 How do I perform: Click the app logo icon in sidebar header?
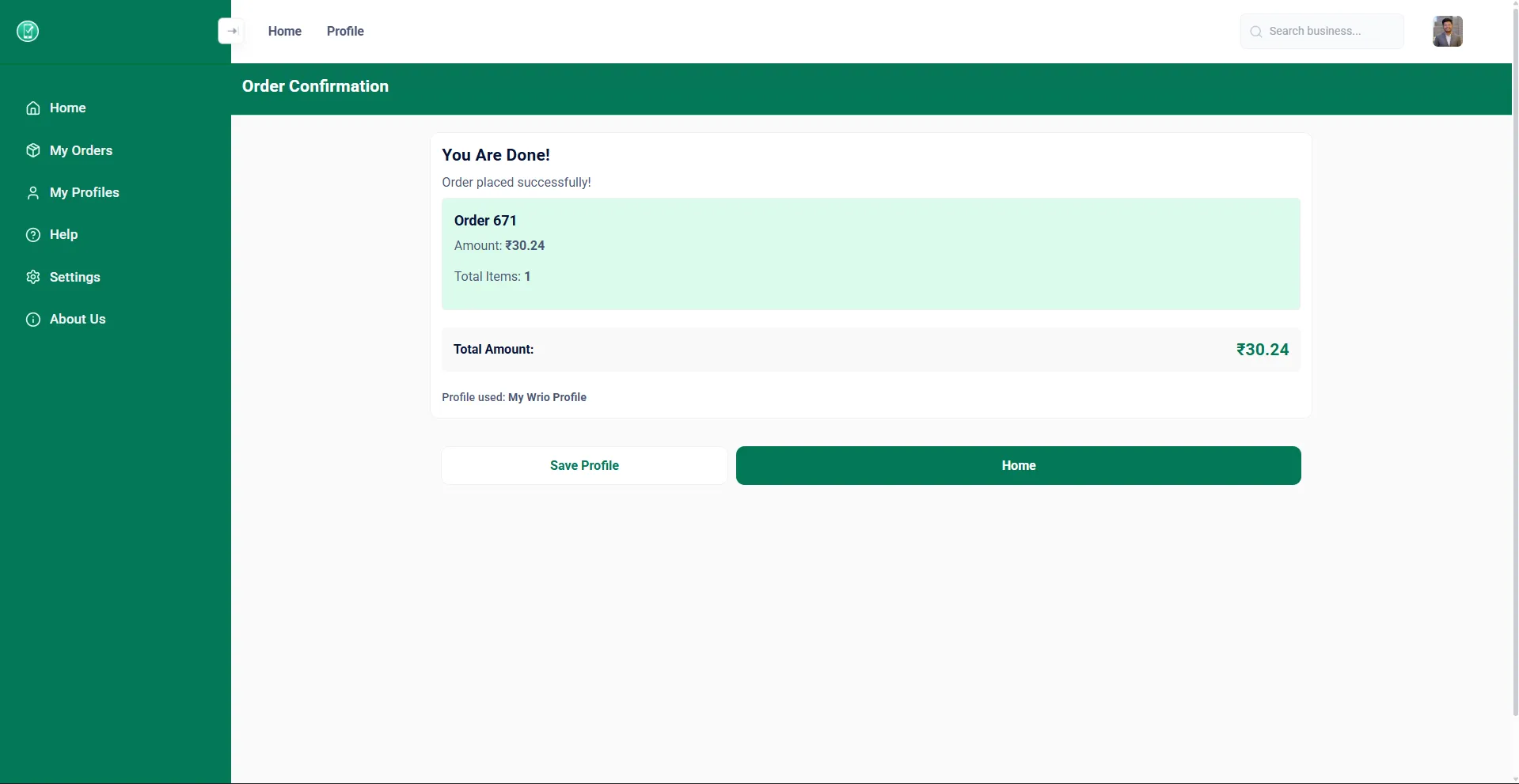[x=28, y=31]
